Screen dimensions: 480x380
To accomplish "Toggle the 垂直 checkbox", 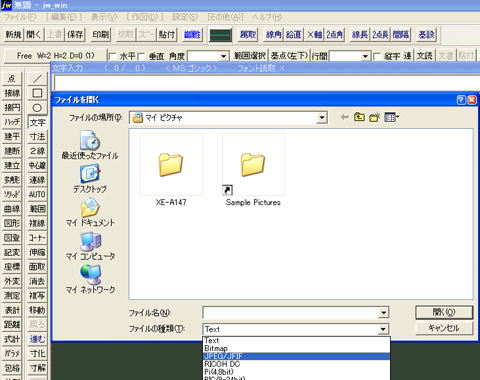I will click(x=141, y=56).
